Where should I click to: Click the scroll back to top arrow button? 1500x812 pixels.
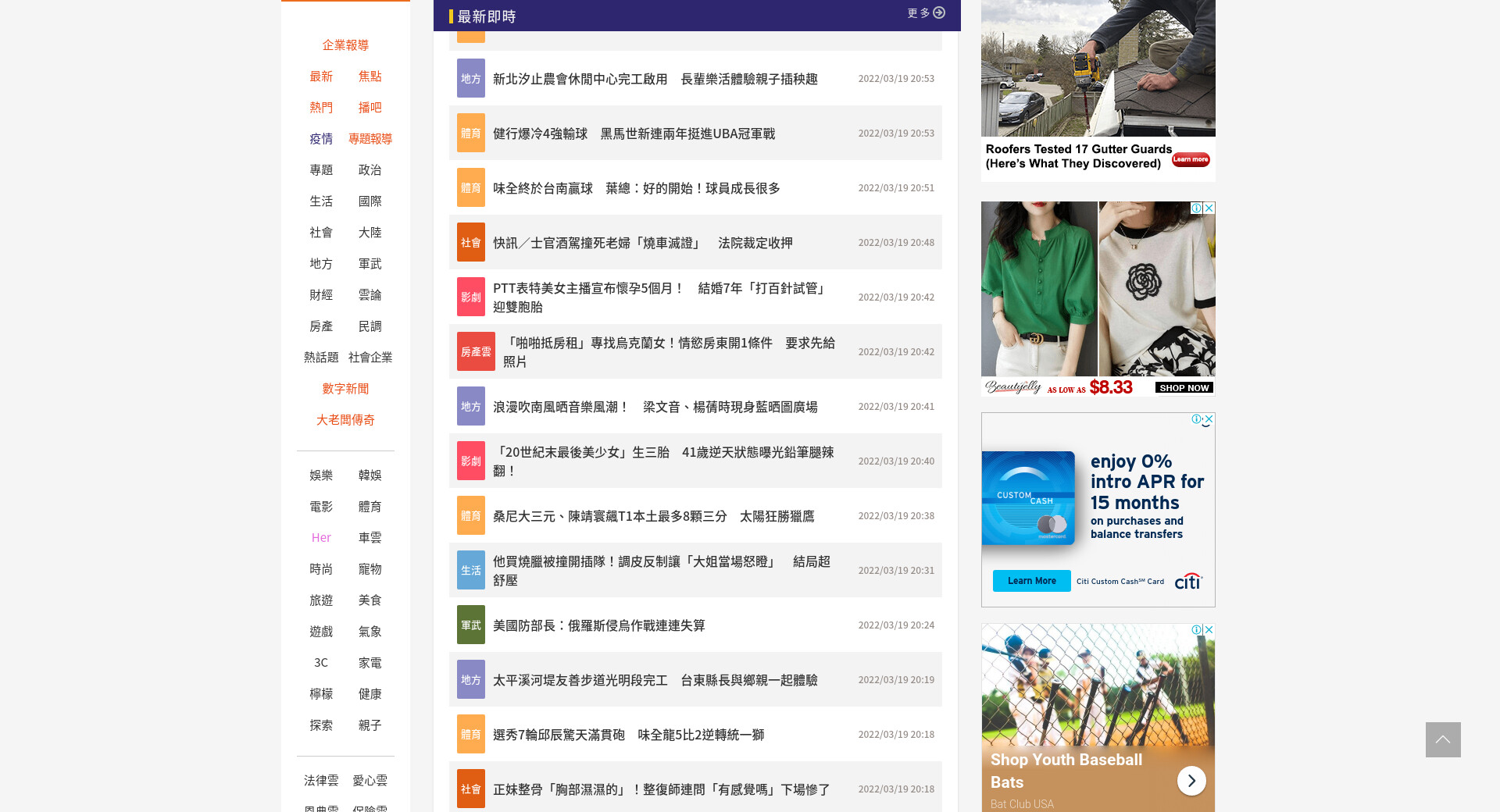[1442, 739]
